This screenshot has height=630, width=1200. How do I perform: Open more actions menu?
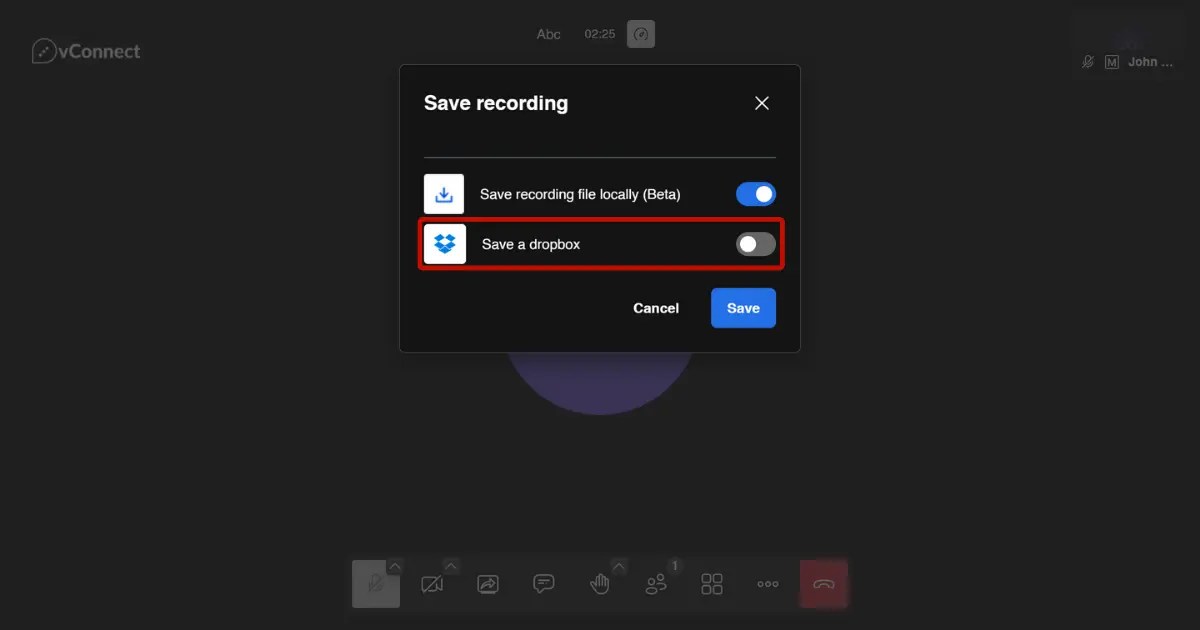tap(768, 584)
